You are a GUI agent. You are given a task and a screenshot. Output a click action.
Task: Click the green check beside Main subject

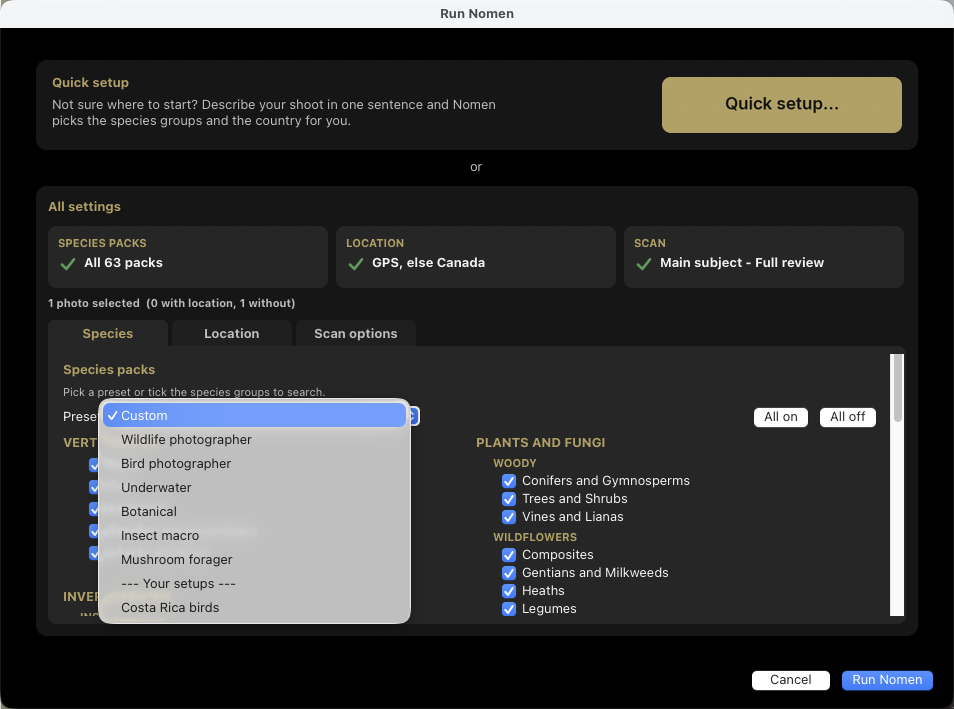point(644,264)
